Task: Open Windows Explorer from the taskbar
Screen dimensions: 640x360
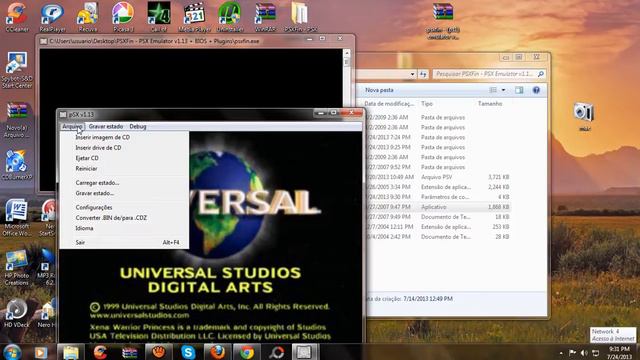Action: tap(71, 352)
